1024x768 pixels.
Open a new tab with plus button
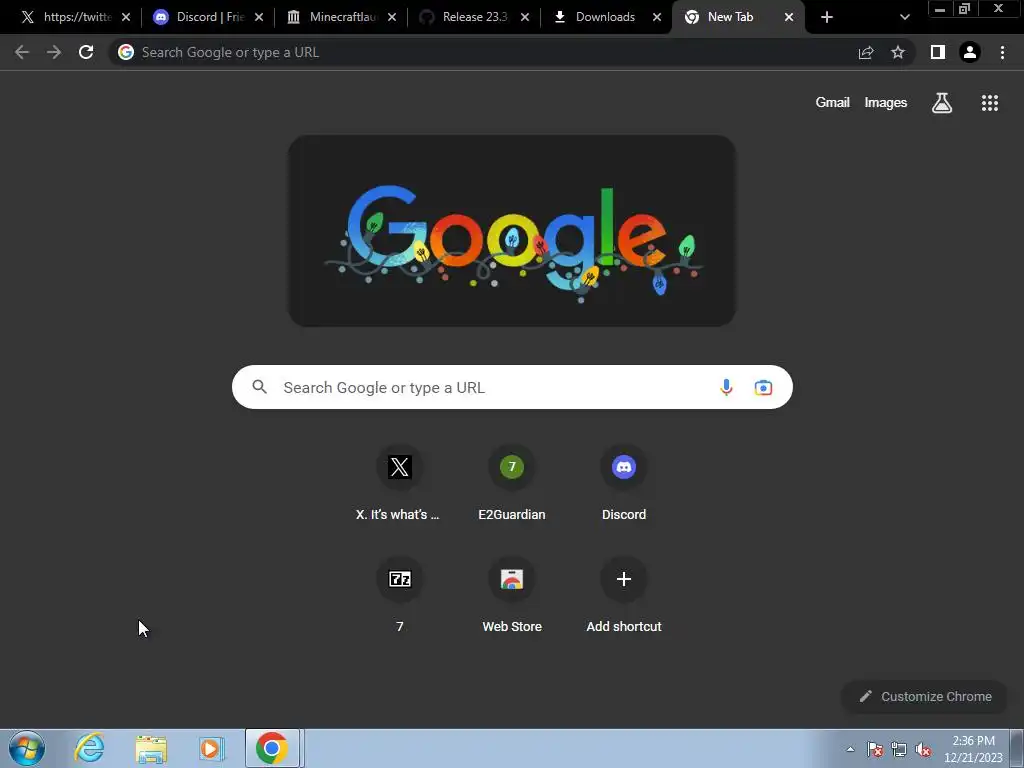(827, 17)
